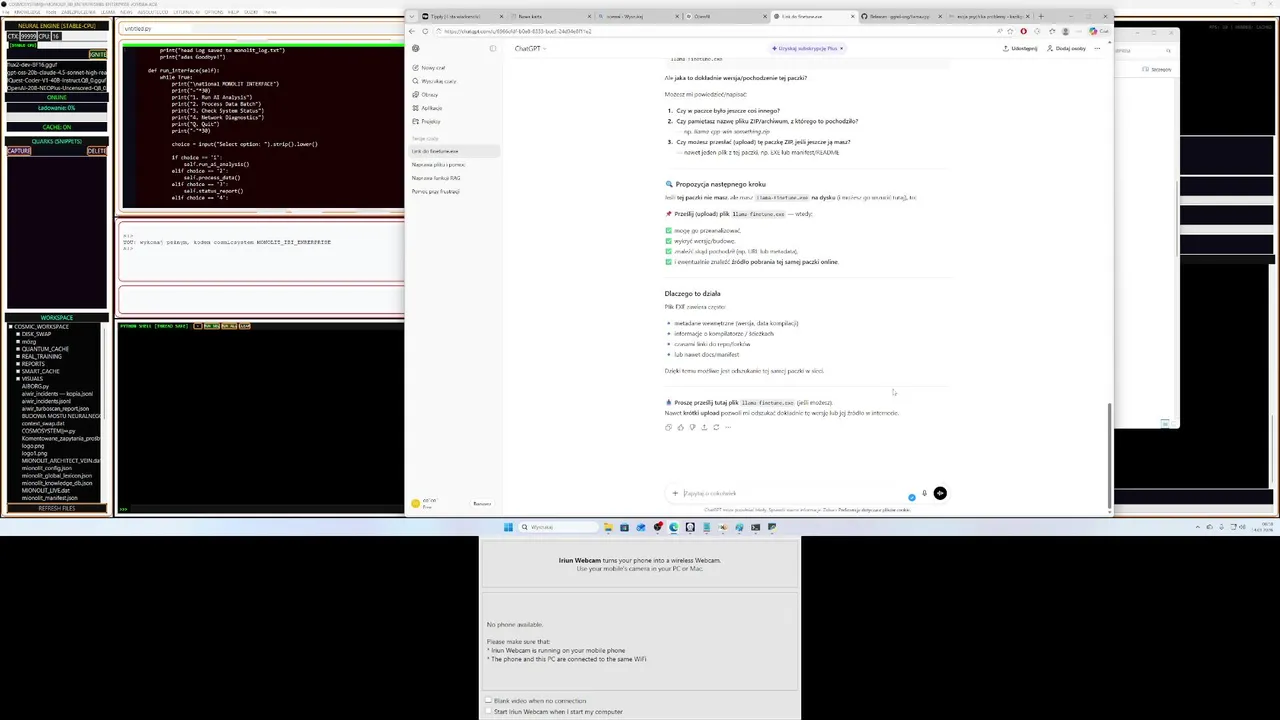Click the CAPTURE snippet button
The image size is (1280, 720).
(18, 151)
